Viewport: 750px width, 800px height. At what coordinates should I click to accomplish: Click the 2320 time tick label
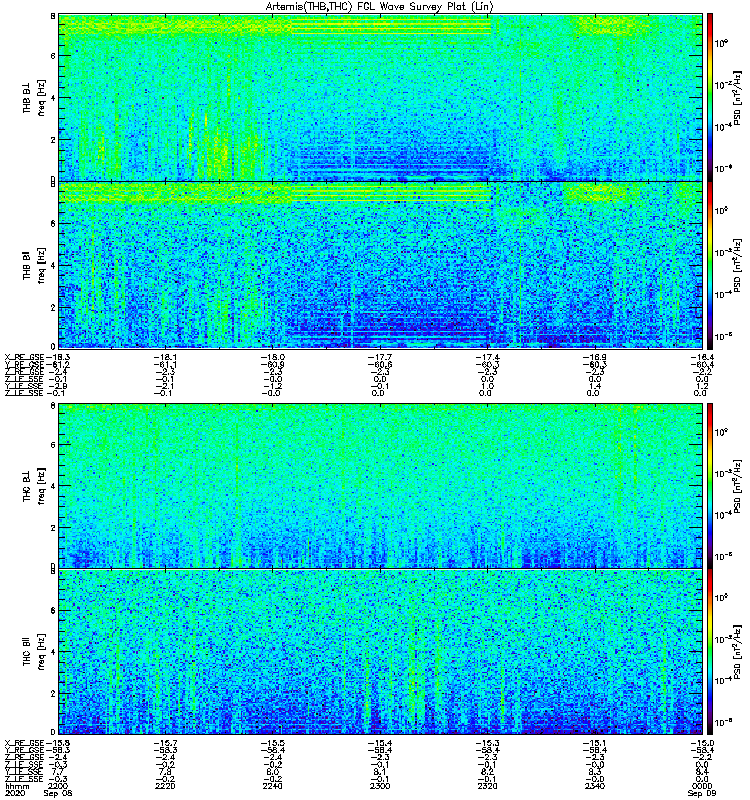point(487,786)
